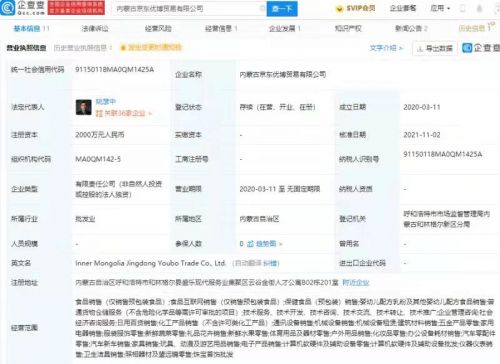Select the unified social credit code 91150118MA0QM1425A
This screenshot has width=500, height=364.
point(114,70)
